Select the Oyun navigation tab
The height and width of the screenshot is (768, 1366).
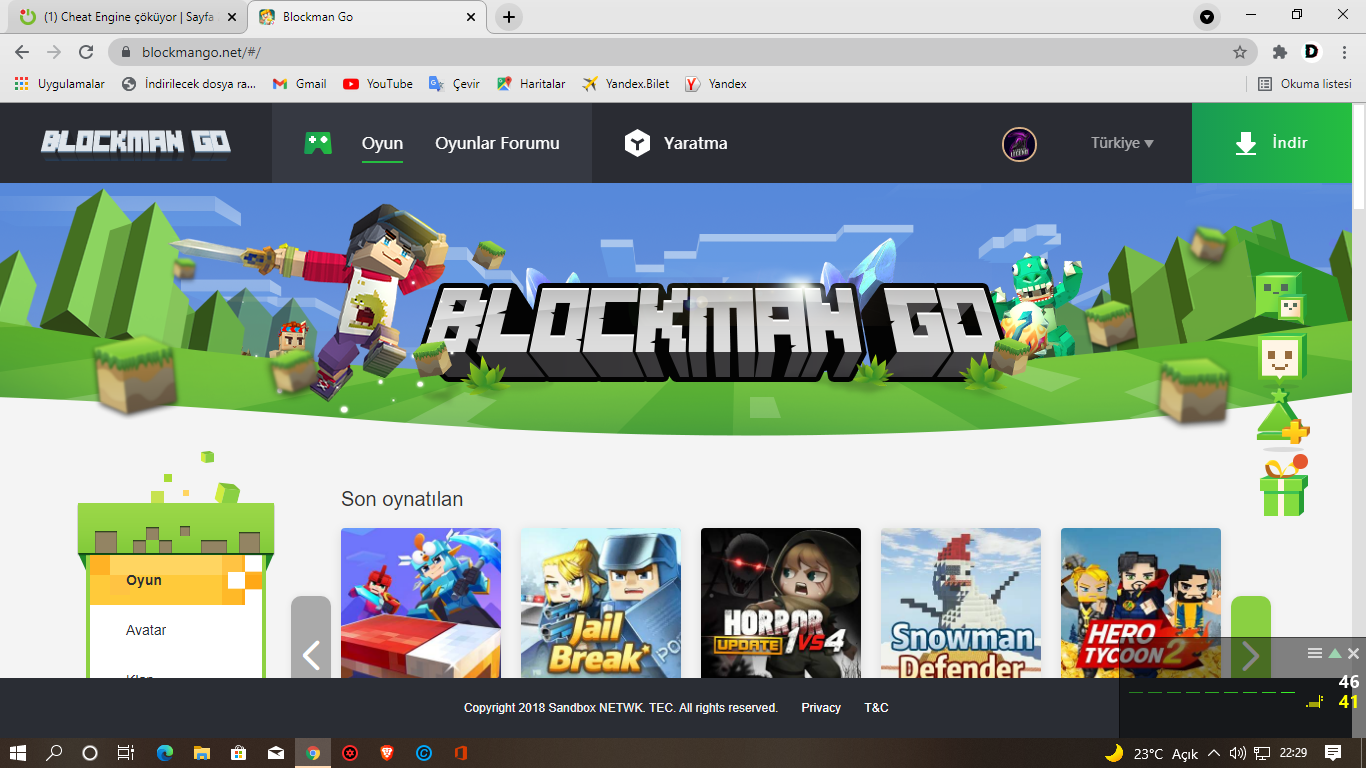tap(382, 143)
